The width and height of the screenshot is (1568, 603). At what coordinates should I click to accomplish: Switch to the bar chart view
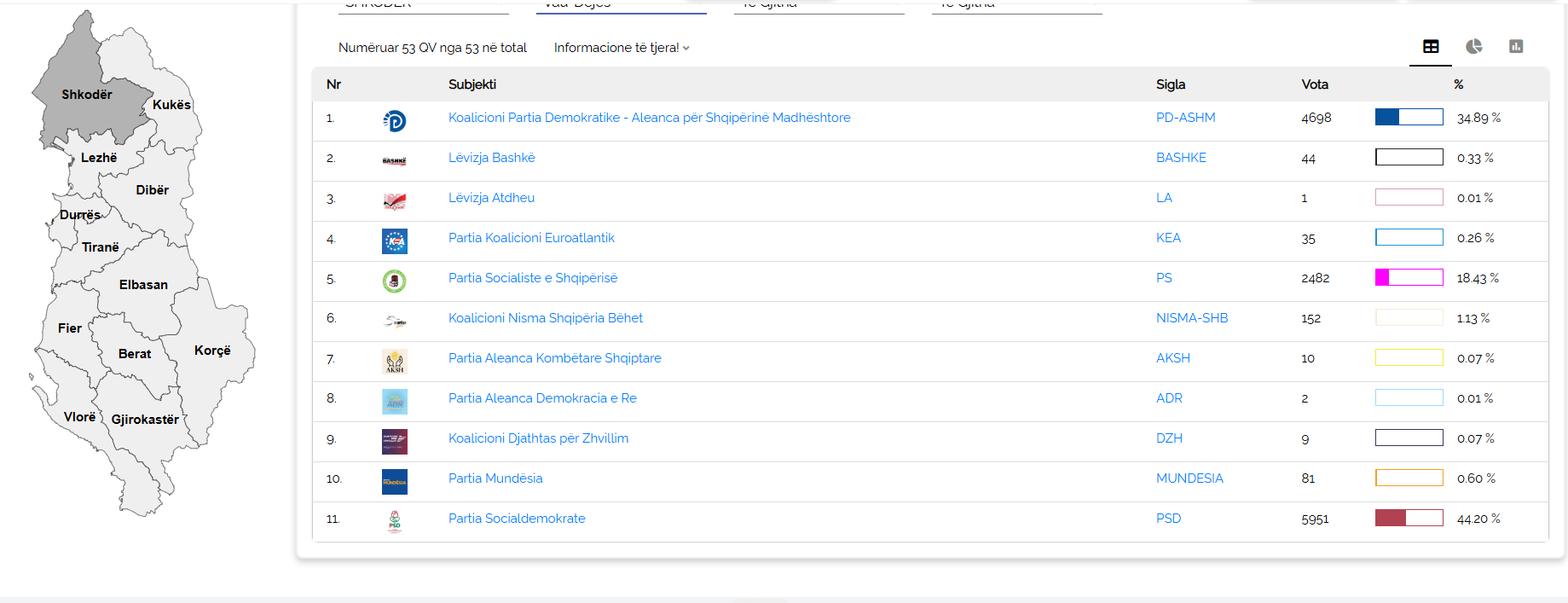1515,47
